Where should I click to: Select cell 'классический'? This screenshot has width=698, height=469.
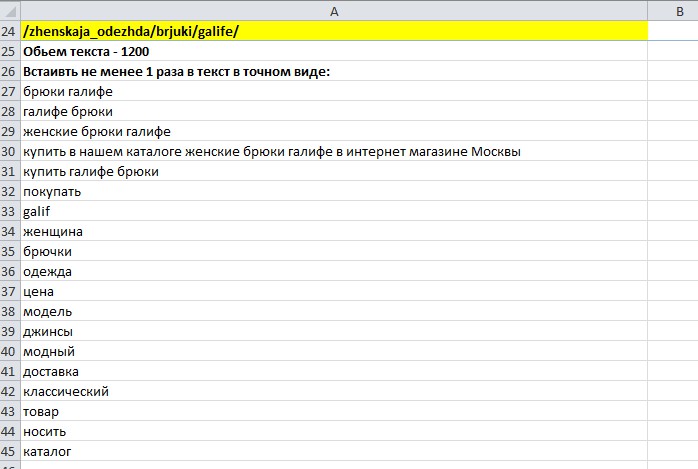334,392
